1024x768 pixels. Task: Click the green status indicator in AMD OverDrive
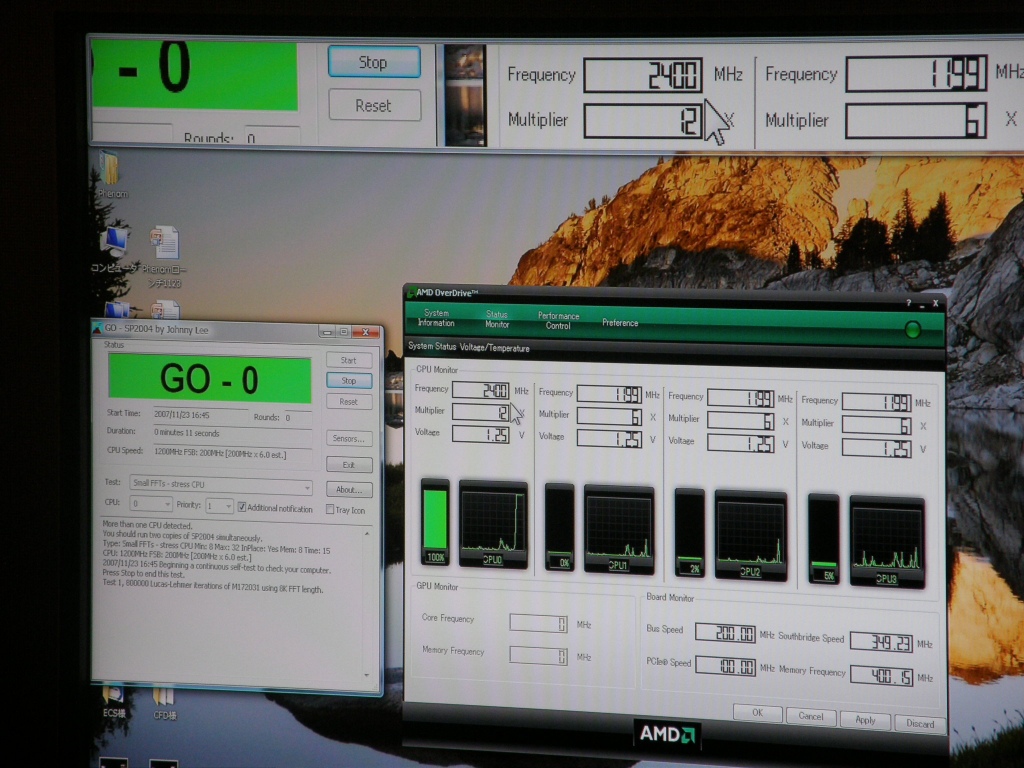(912, 329)
